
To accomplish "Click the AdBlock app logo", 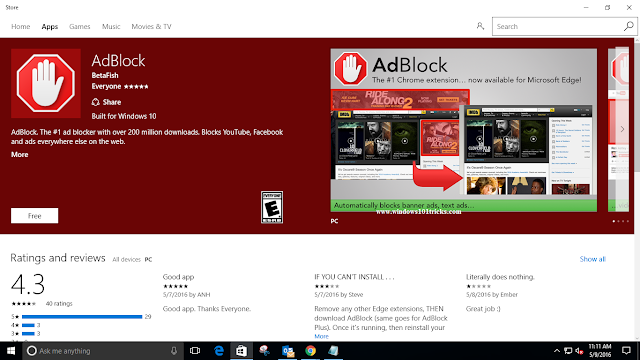I will 46,83.
